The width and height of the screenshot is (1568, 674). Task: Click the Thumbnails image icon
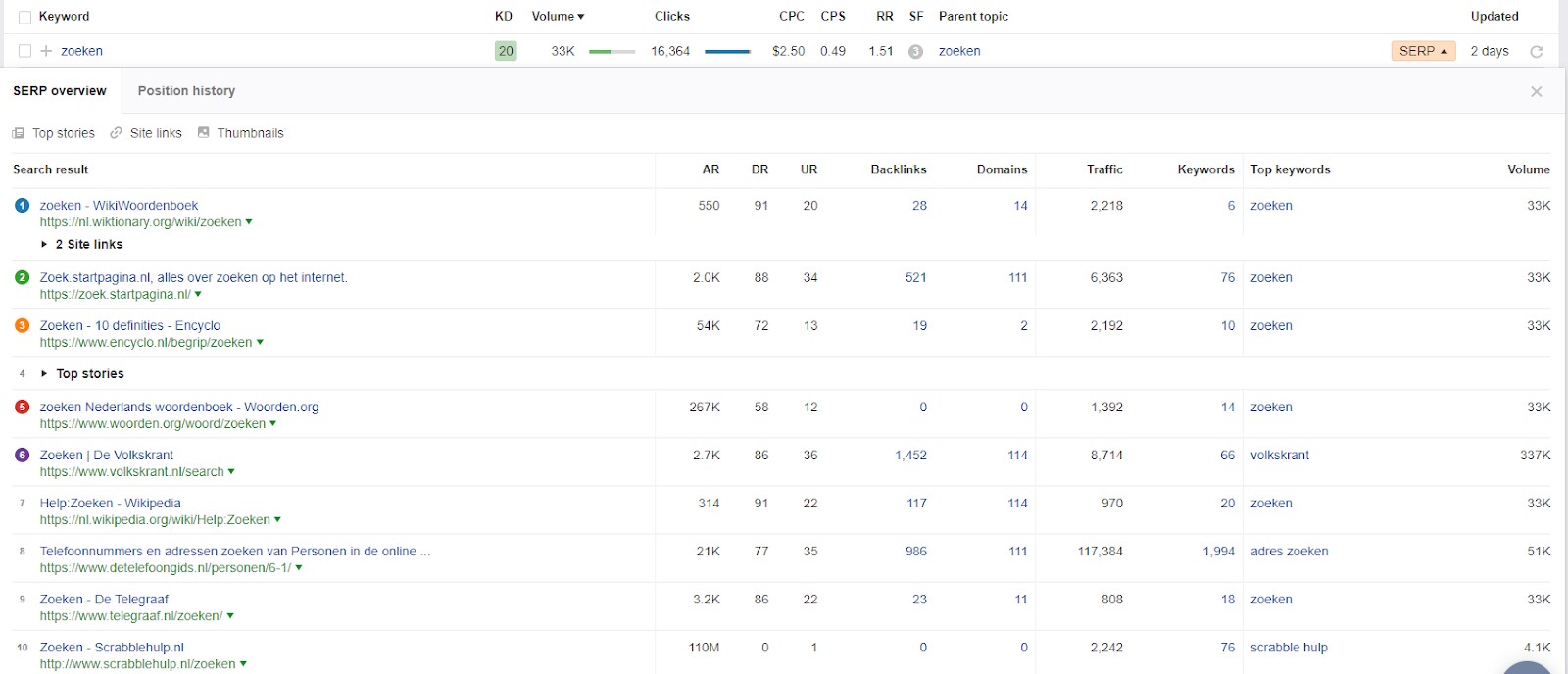pyautogui.click(x=204, y=132)
